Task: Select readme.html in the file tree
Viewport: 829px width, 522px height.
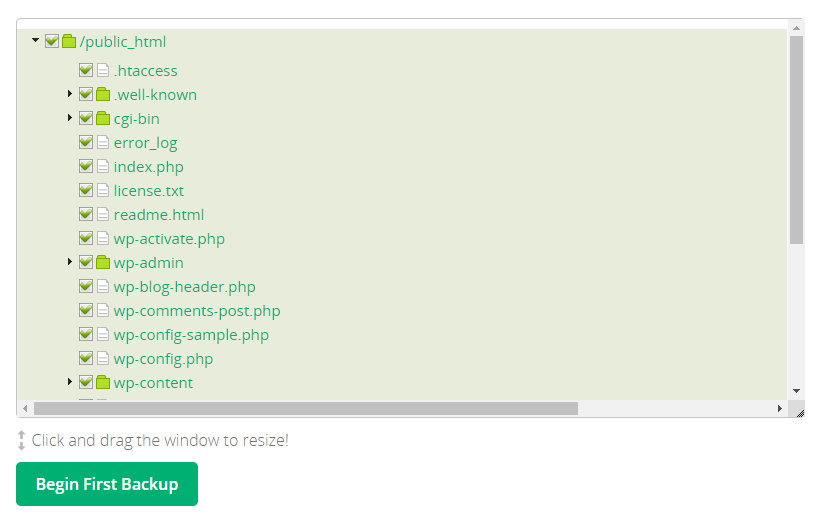Action: point(159,215)
